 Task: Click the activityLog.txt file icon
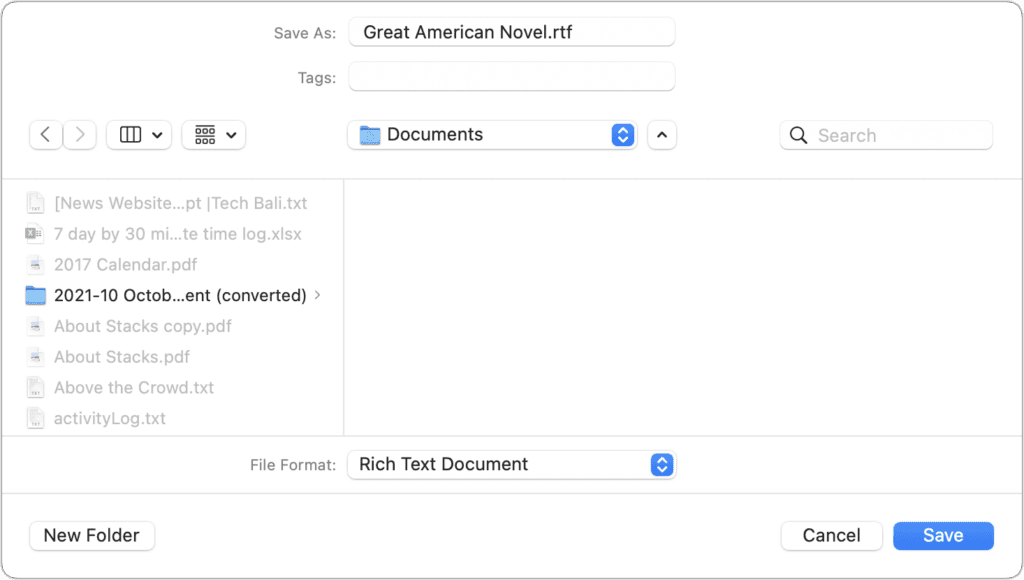coord(36,418)
